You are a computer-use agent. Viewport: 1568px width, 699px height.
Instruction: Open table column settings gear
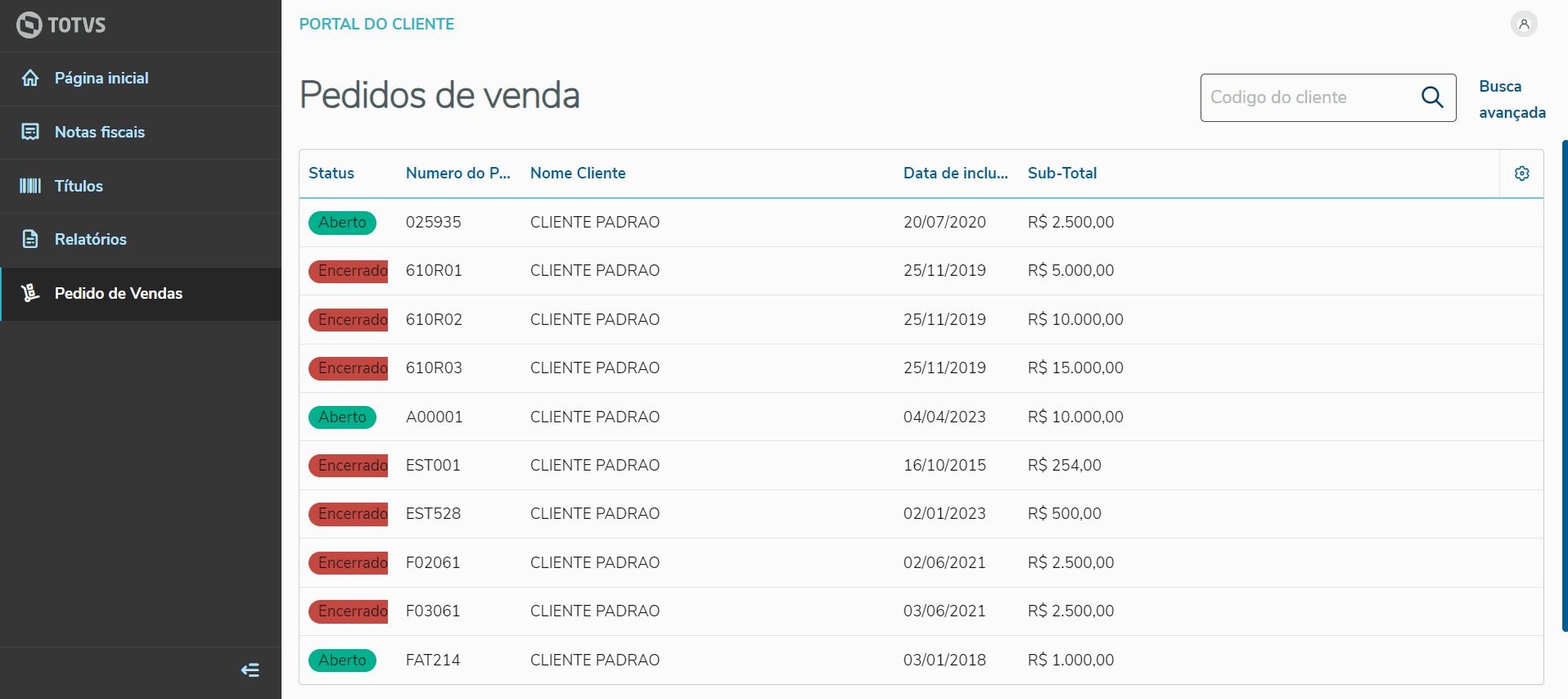(x=1521, y=174)
